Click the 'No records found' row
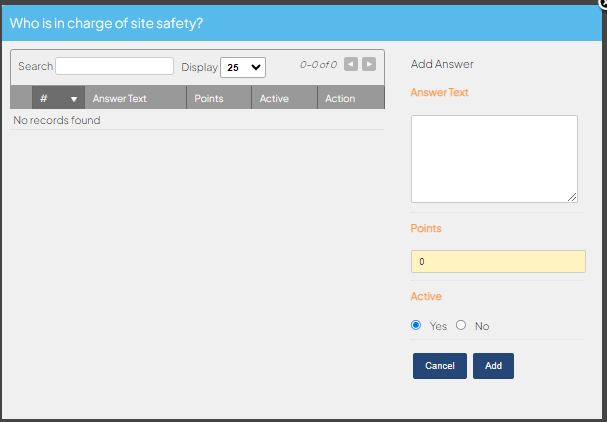Screen dimensions: 607x422 (x=197, y=120)
